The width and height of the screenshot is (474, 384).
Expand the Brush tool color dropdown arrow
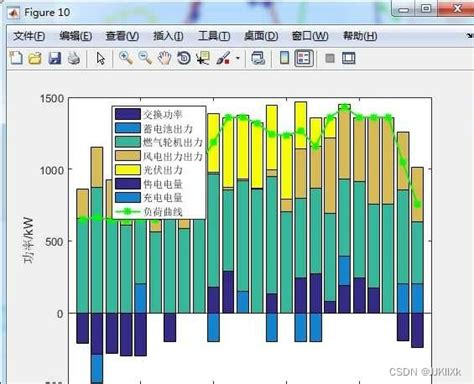tap(238, 58)
